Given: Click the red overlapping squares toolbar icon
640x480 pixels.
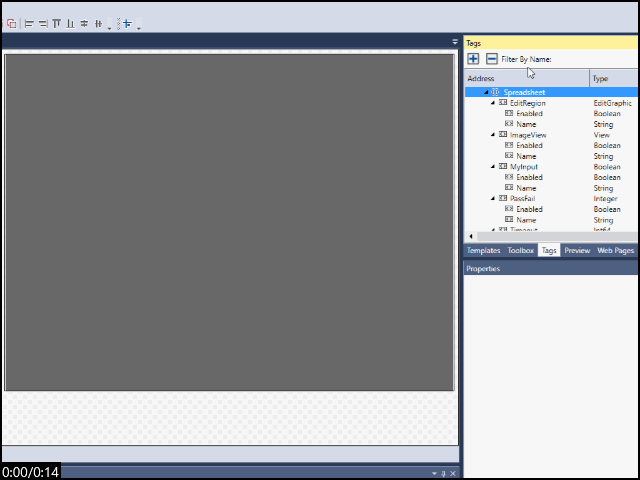Looking at the screenshot, I should (11, 23).
